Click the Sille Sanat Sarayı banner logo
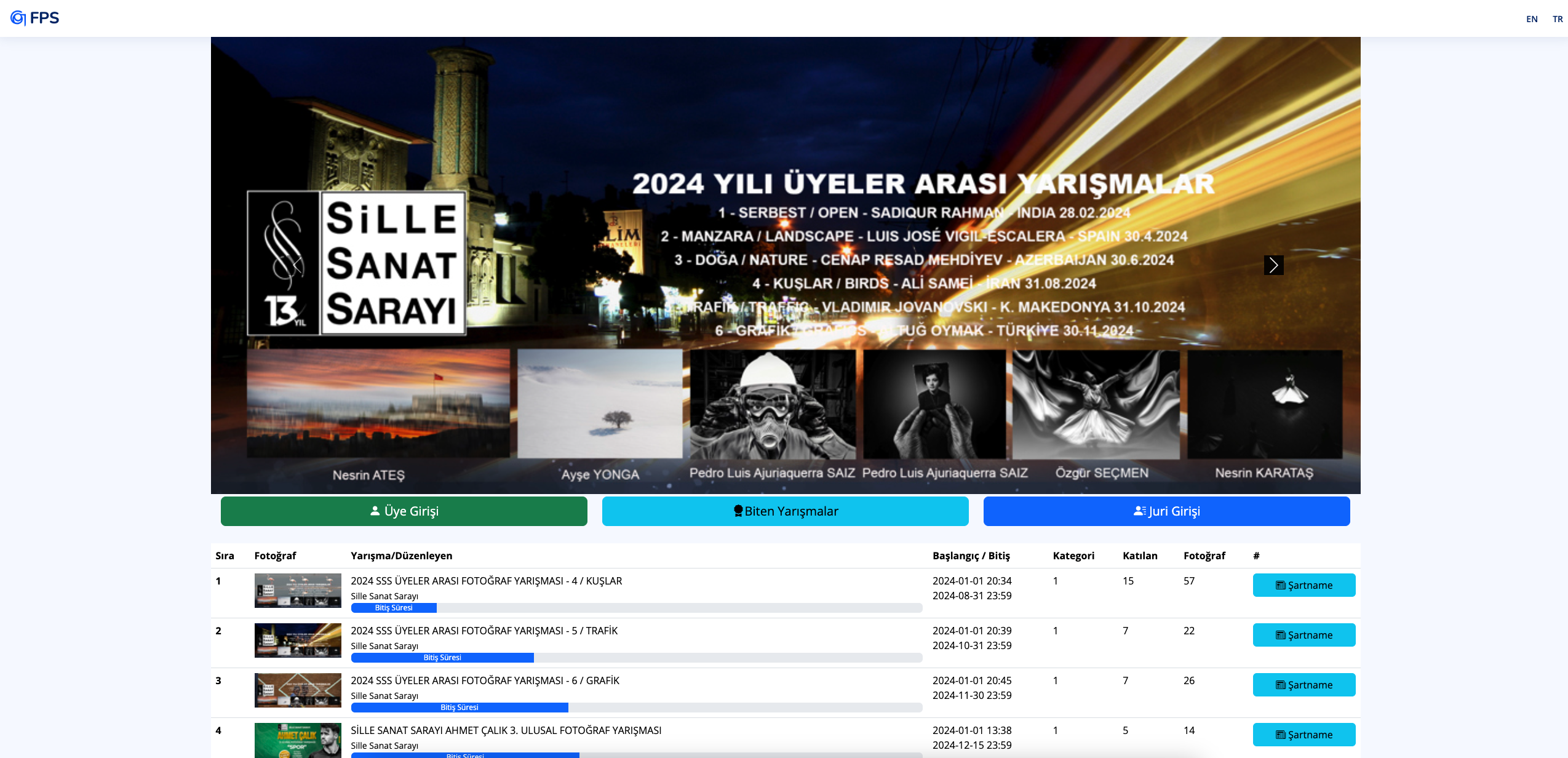Screen dimensions: 1568x758 (x=356, y=263)
